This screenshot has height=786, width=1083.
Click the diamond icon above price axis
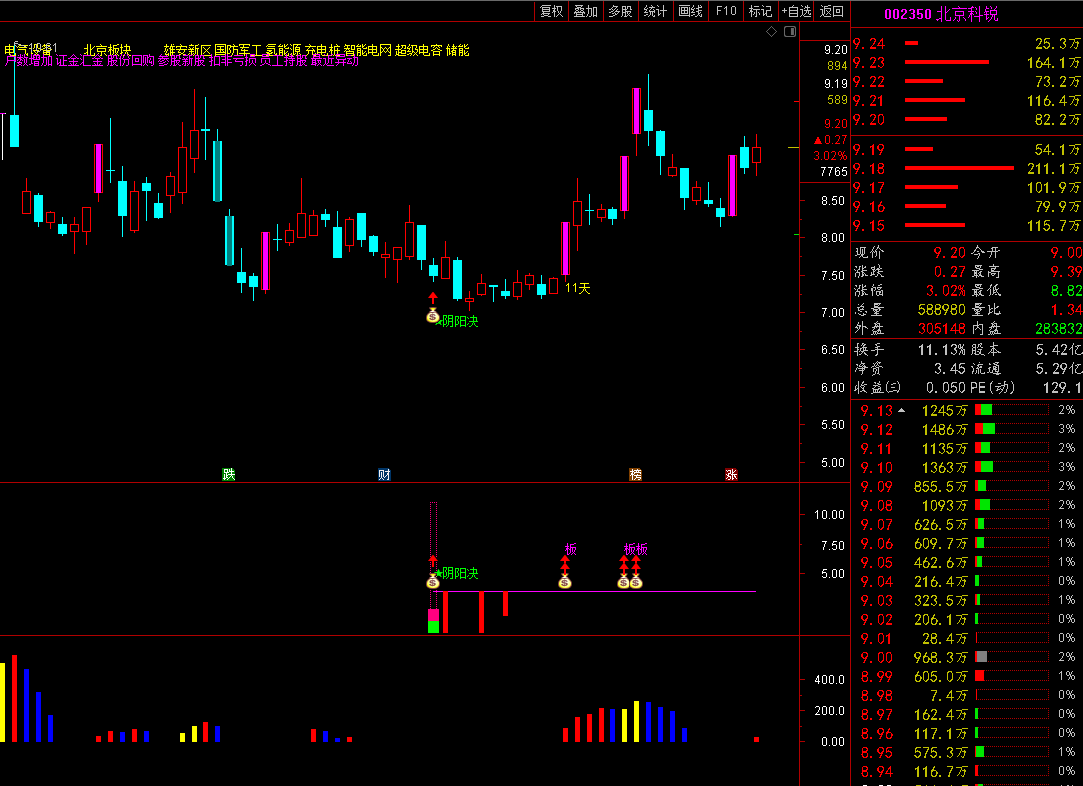771,32
